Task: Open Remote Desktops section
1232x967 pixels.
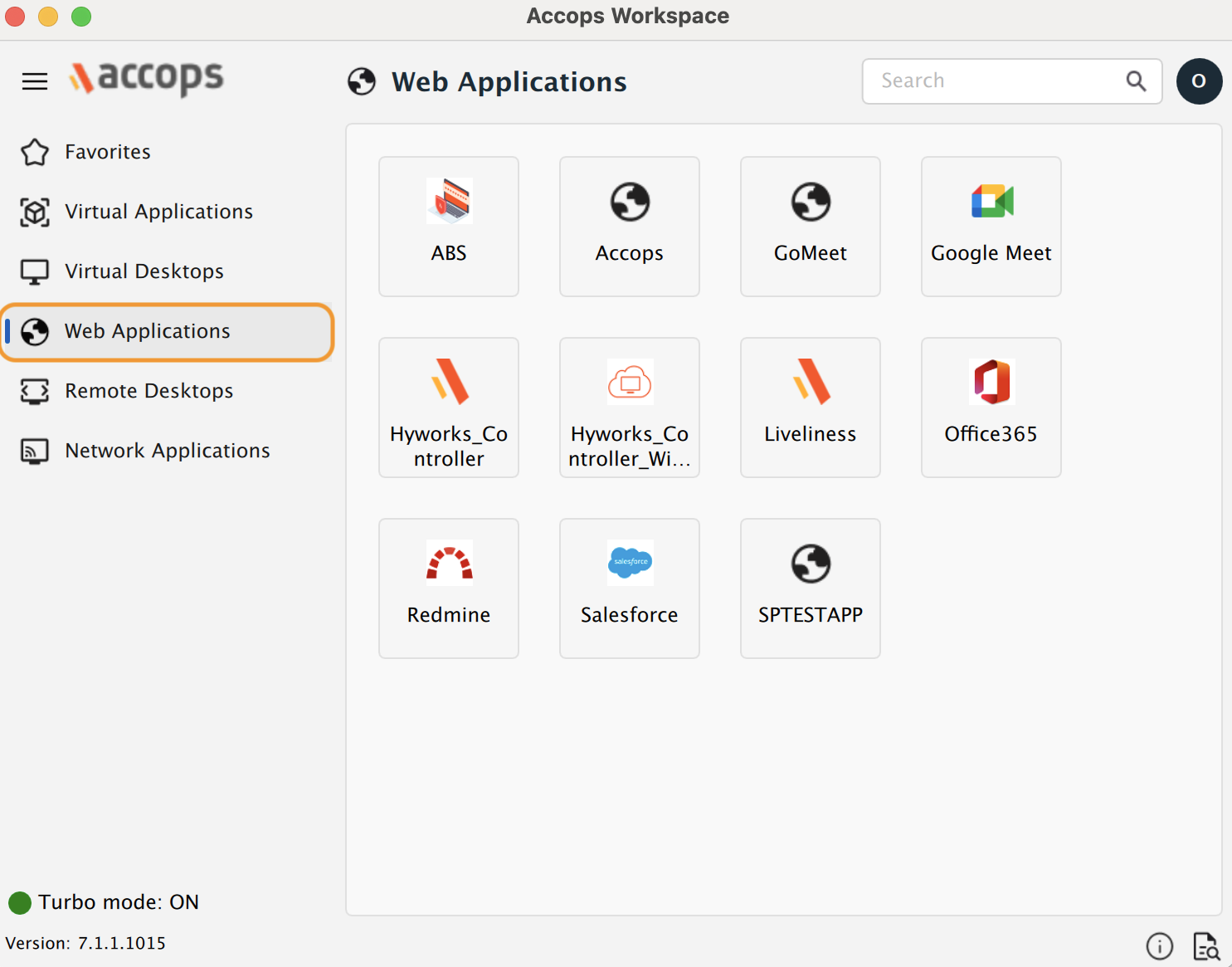Action: point(149,391)
